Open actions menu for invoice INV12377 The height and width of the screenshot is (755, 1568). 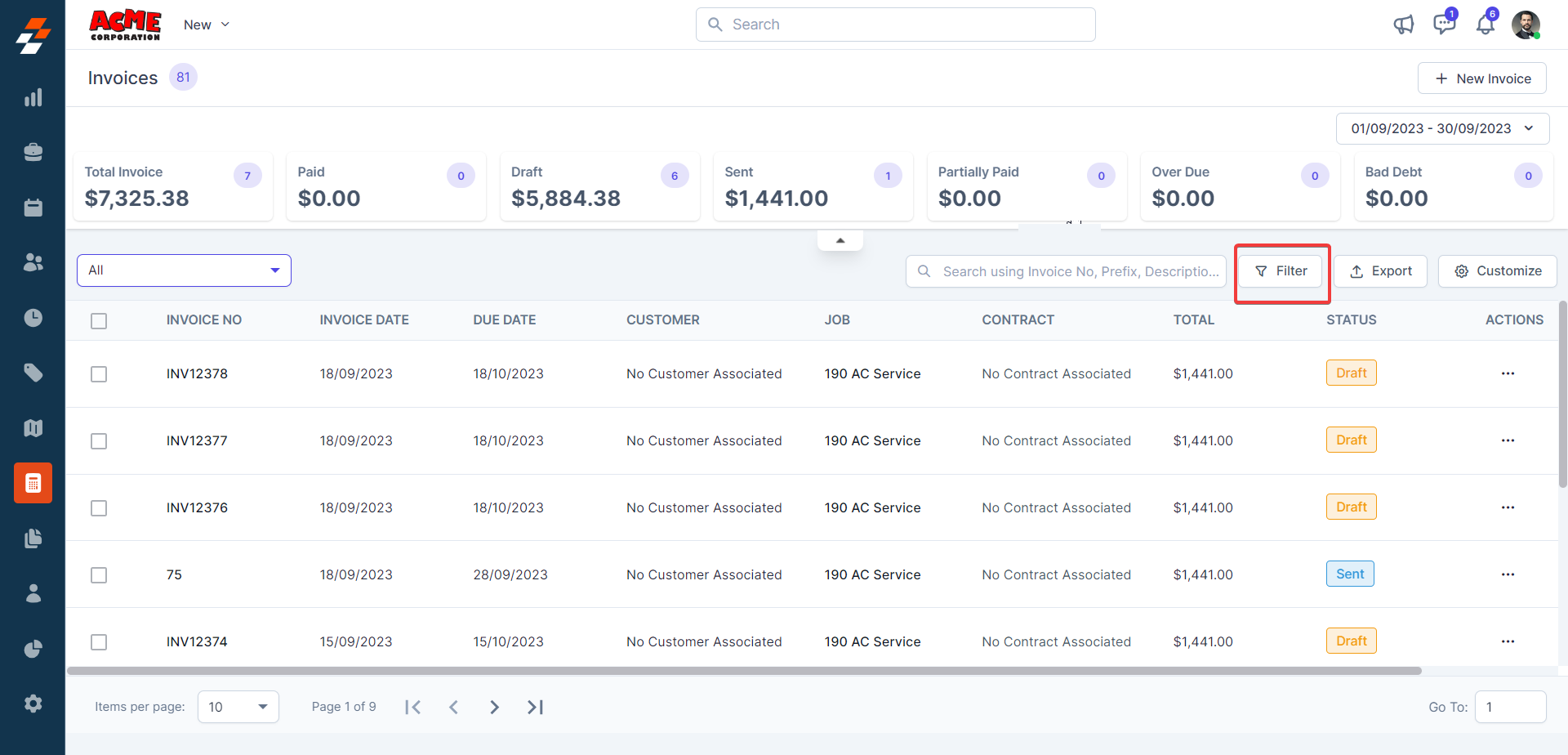click(1508, 440)
